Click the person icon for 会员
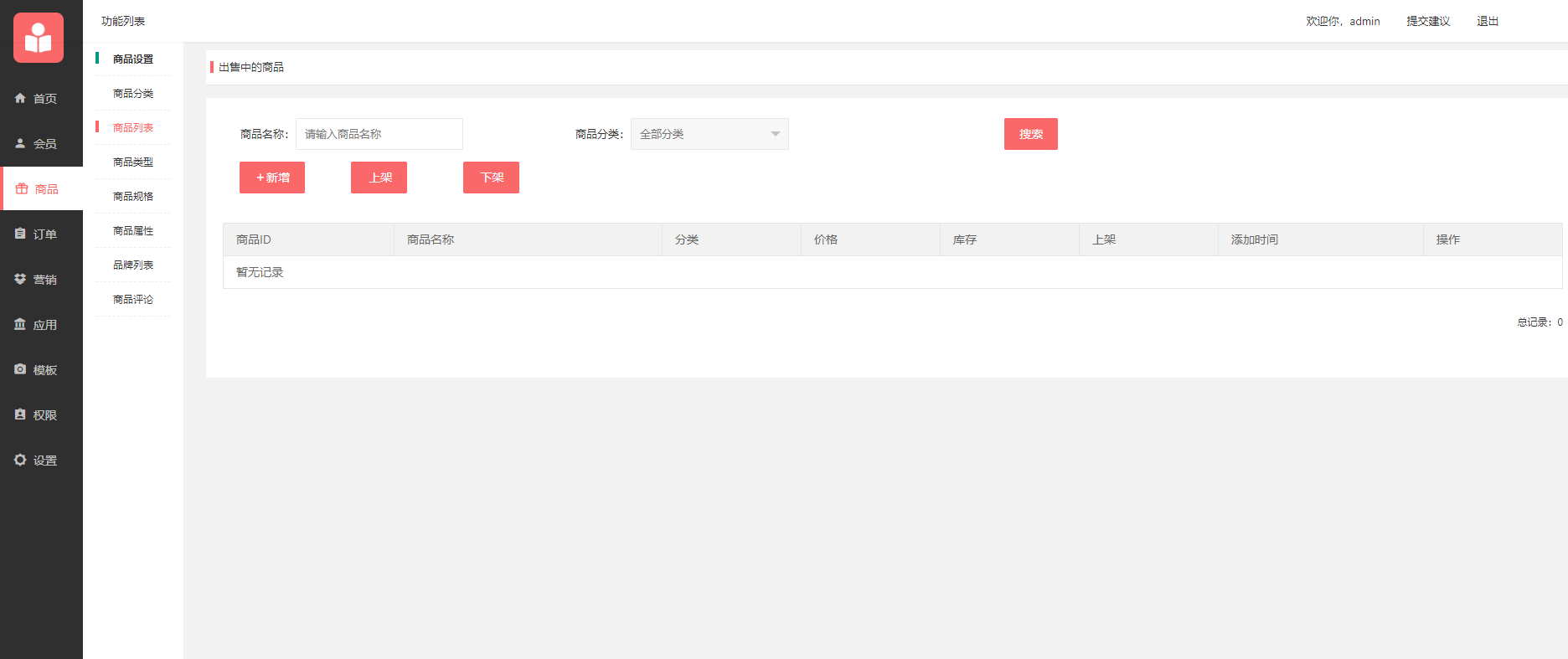 [x=20, y=143]
